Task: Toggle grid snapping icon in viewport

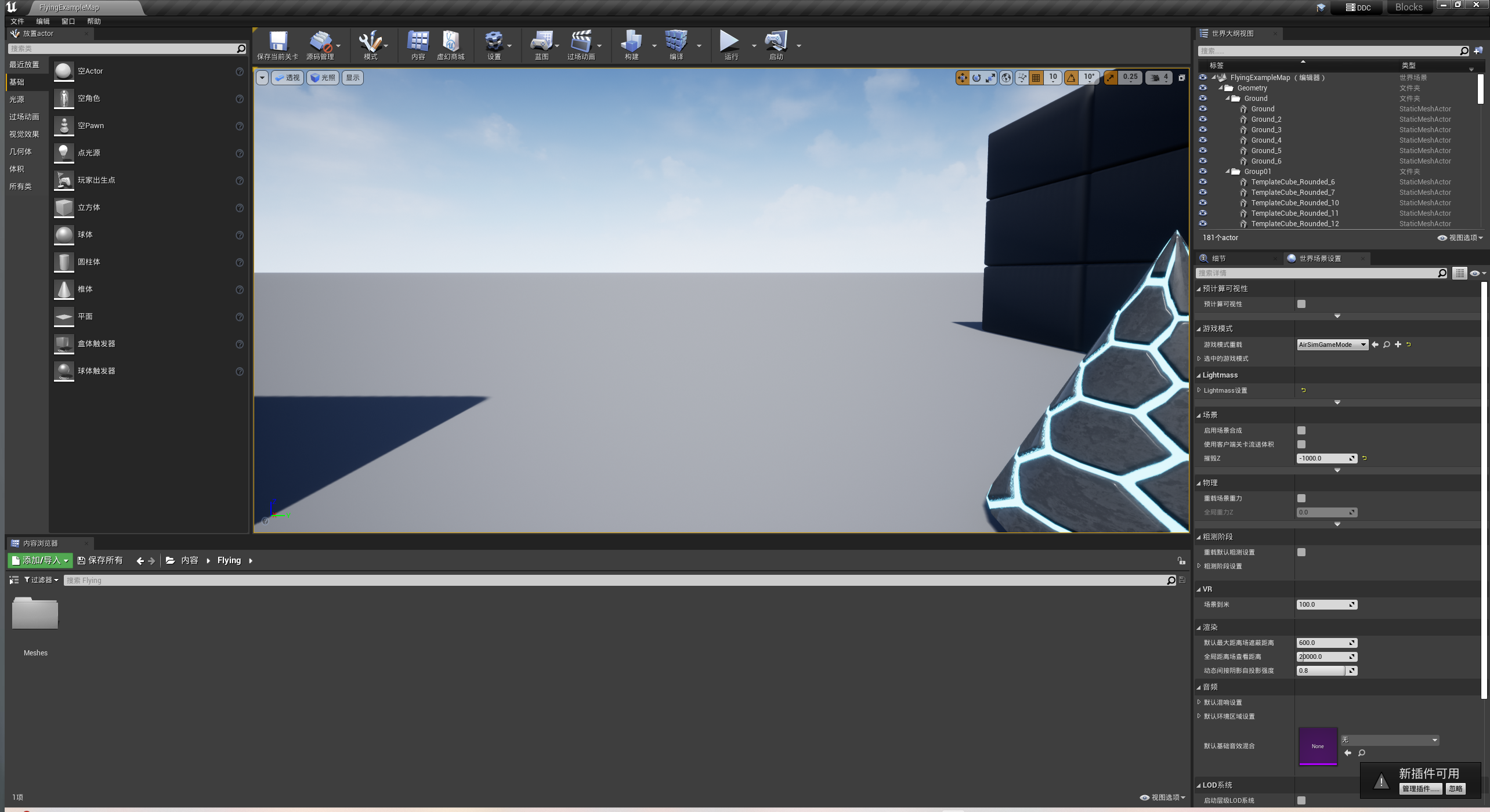Action: point(1036,78)
